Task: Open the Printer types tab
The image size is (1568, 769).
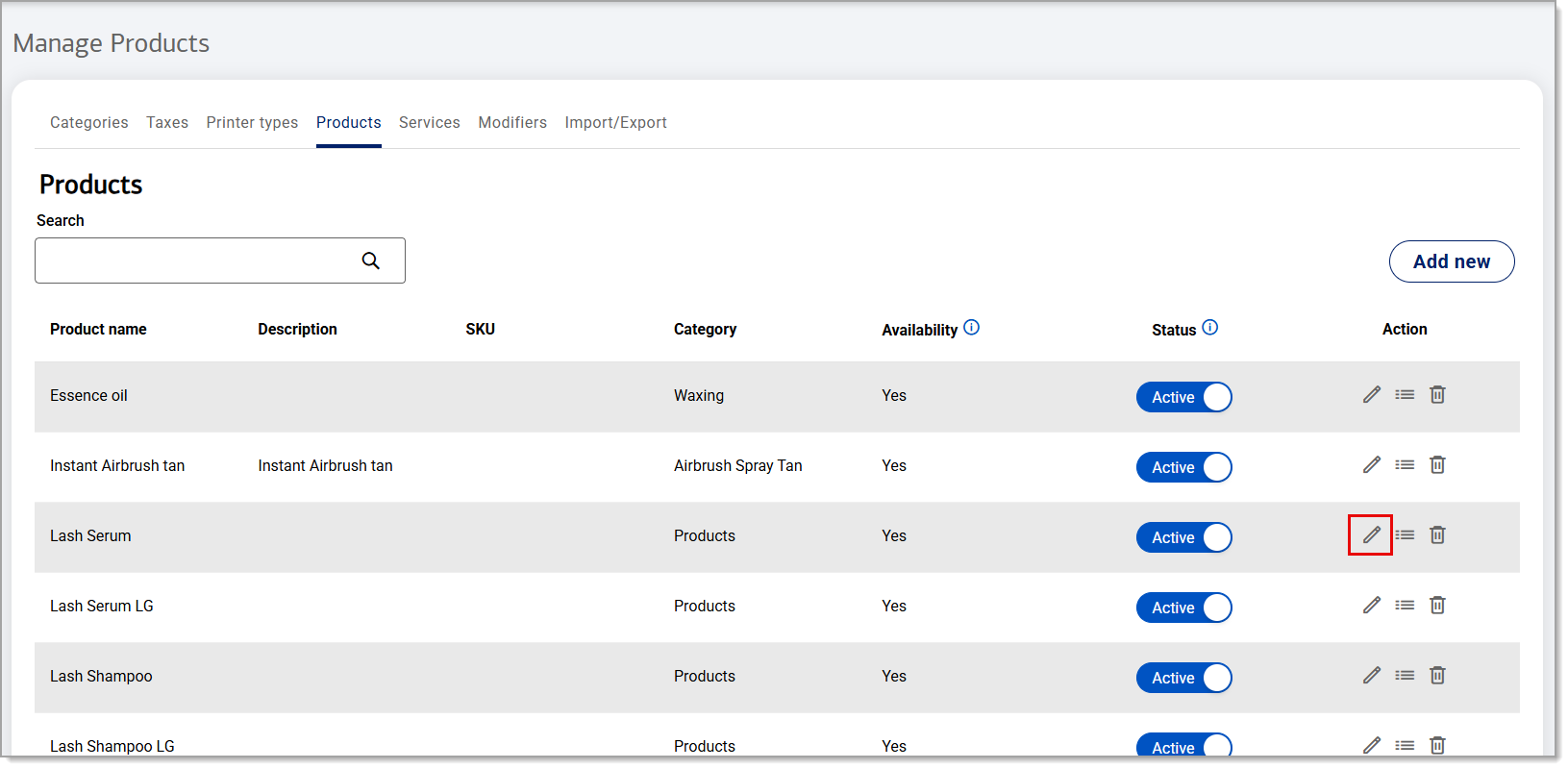Action: 252,122
